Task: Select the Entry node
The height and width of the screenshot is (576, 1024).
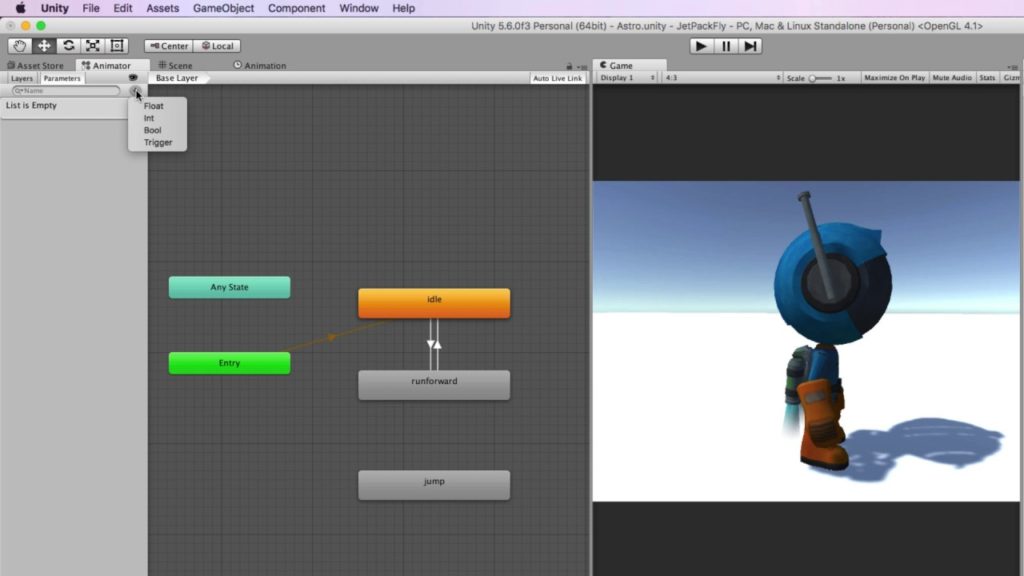Action: 229,363
